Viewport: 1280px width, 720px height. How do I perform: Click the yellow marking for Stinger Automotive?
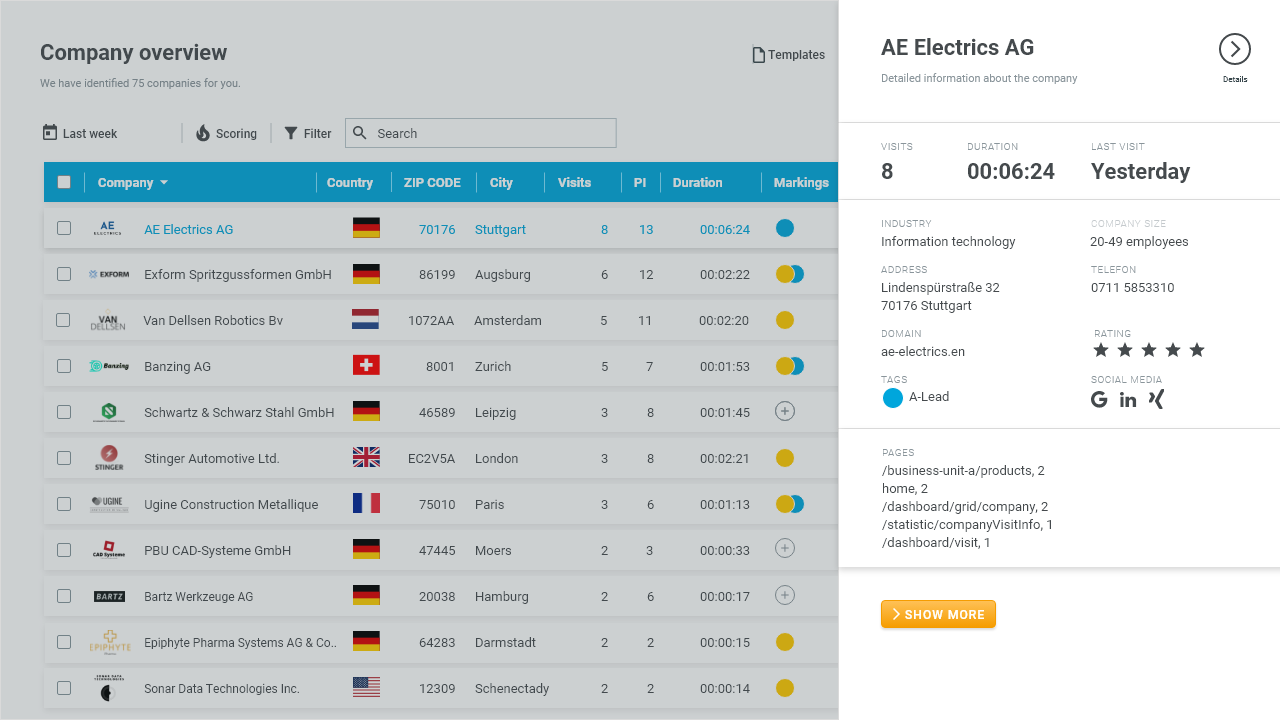tap(785, 458)
